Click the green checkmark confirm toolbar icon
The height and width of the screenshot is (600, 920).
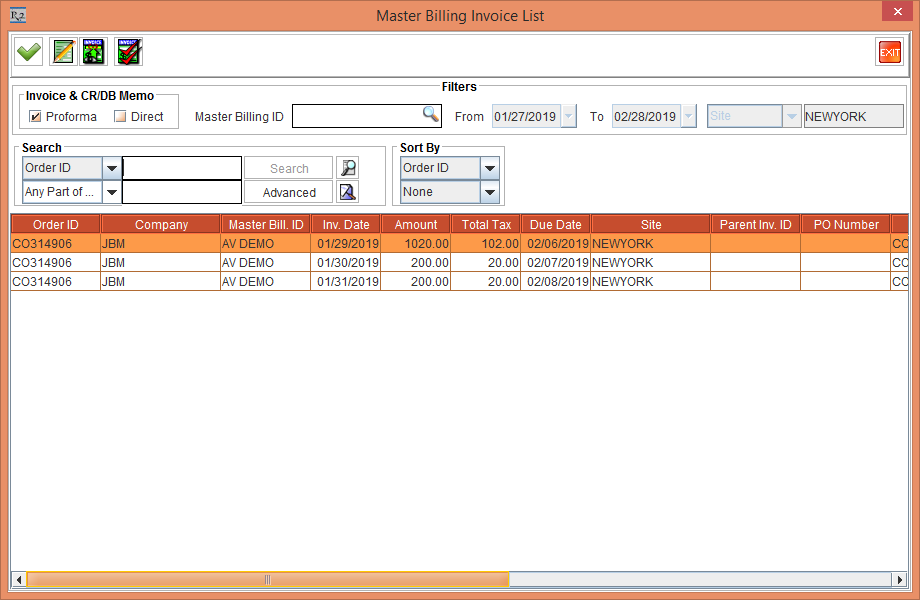(27, 51)
